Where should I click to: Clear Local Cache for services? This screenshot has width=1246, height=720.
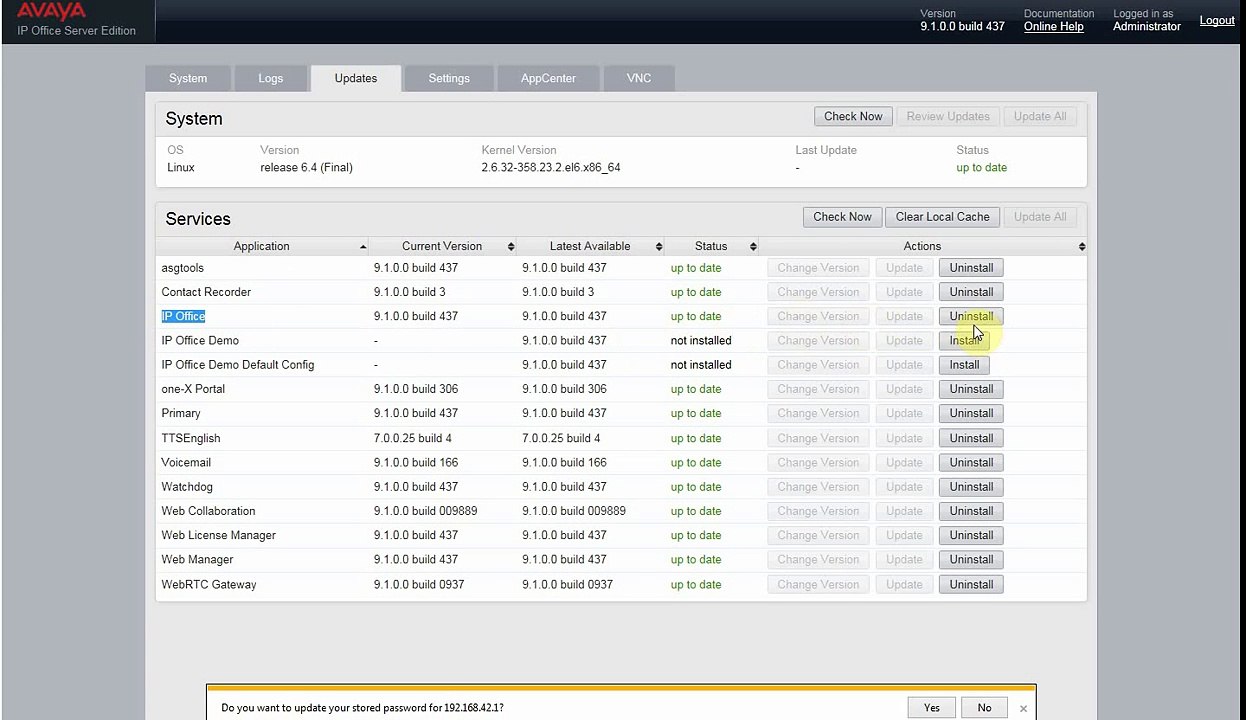click(942, 217)
